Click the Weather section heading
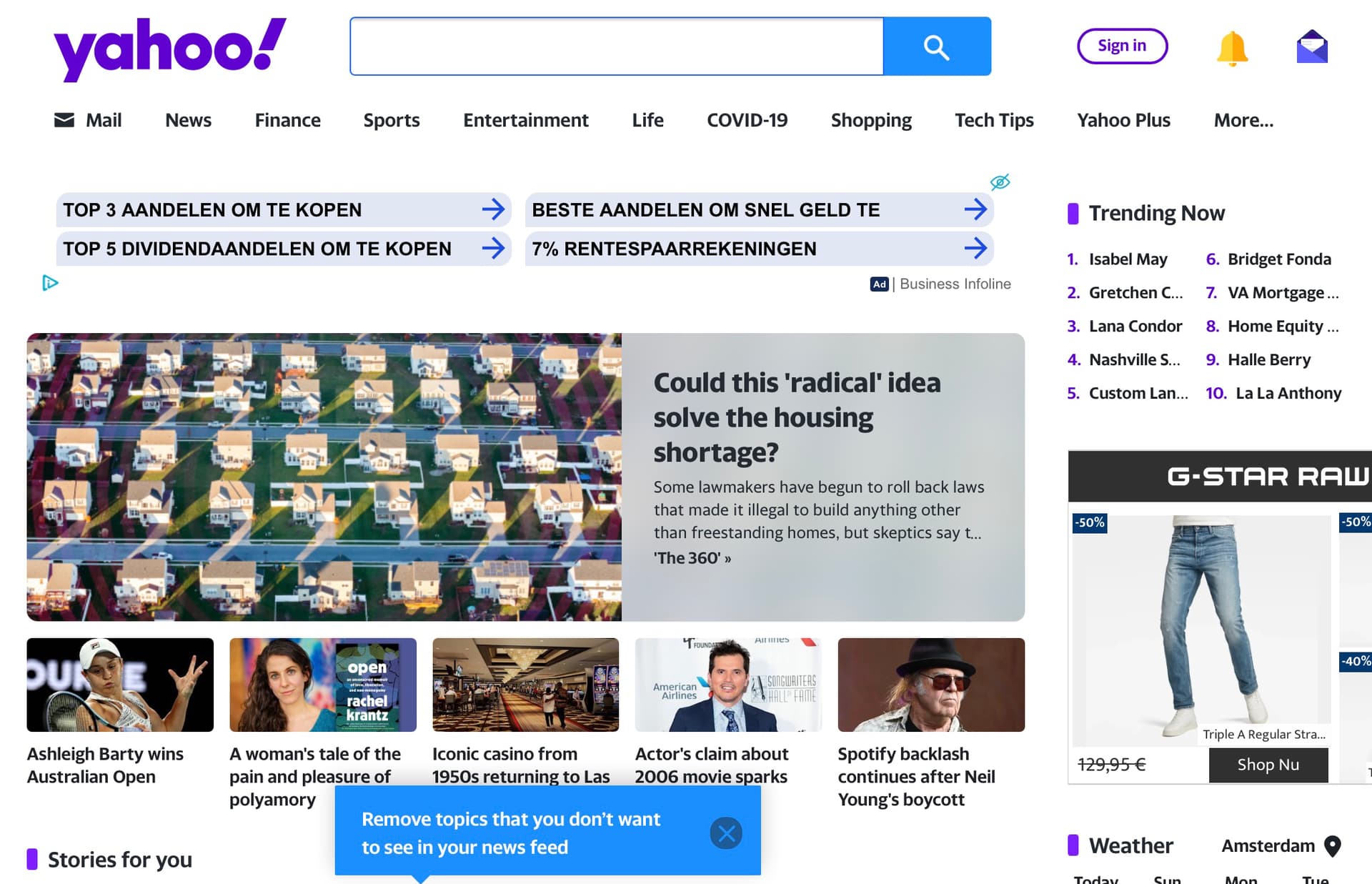The width and height of the screenshot is (1372, 884). click(x=1130, y=846)
